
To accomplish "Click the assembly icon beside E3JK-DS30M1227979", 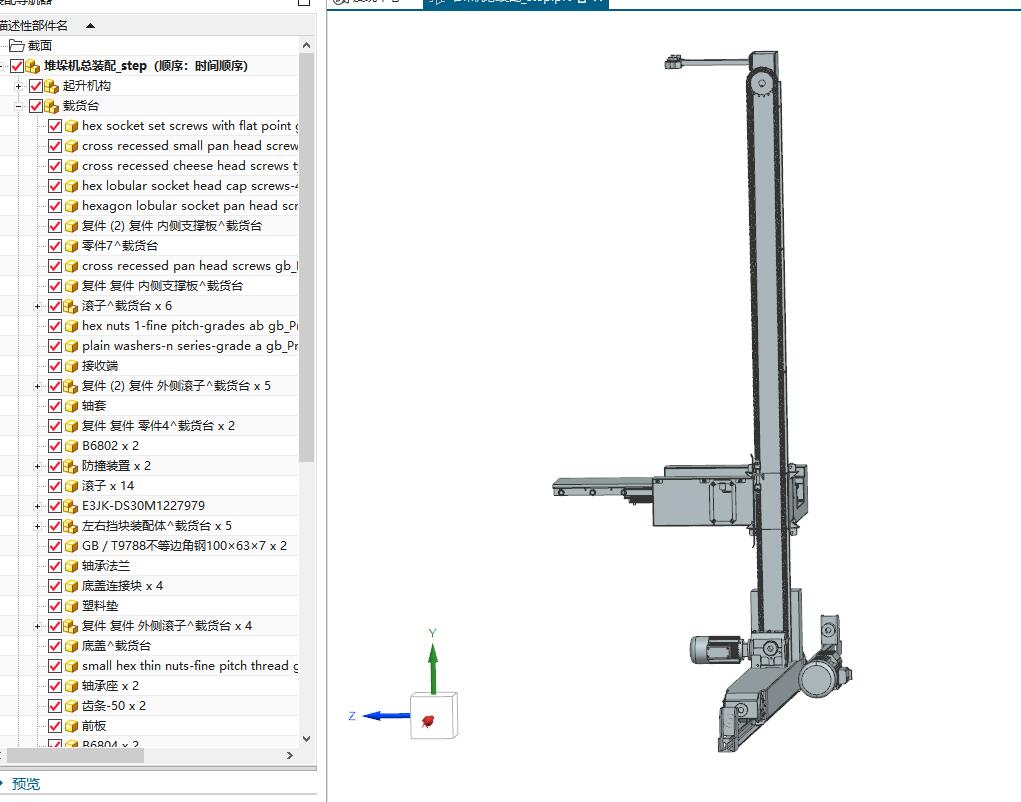I will tap(71, 506).
